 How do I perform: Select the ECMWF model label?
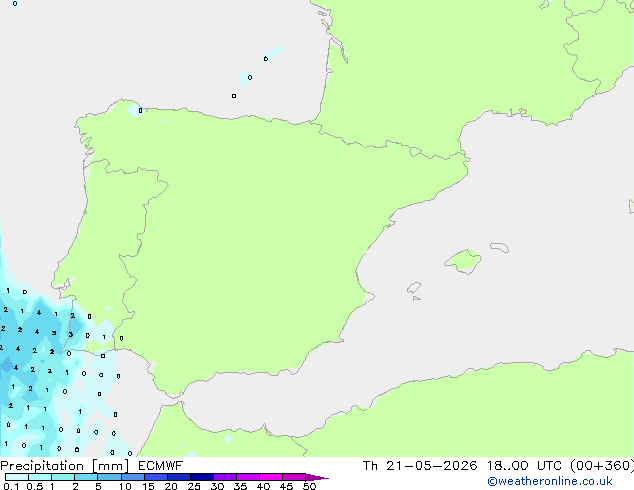point(161,466)
